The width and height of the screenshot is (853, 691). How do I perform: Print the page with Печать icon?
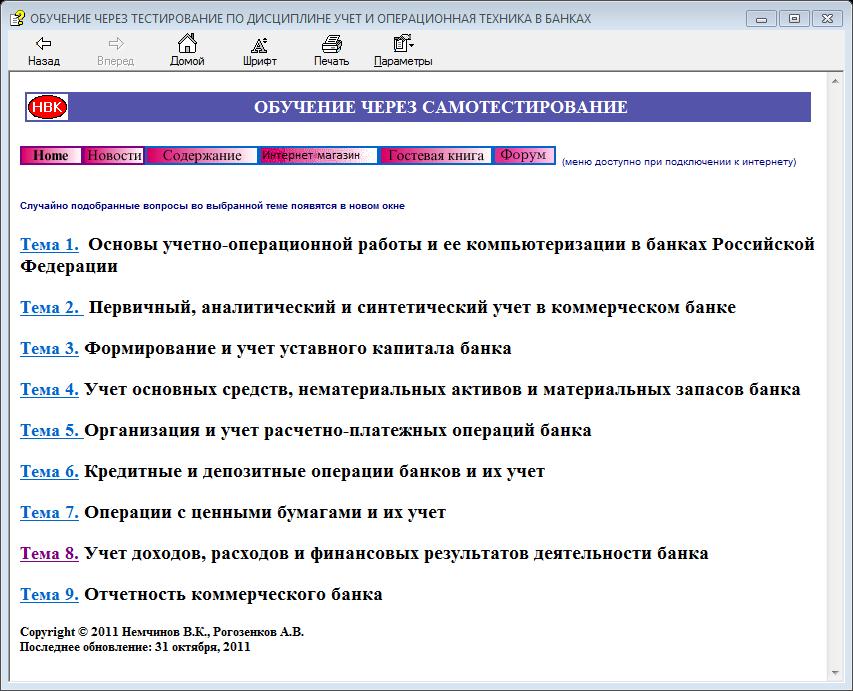(x=331, y=44)
